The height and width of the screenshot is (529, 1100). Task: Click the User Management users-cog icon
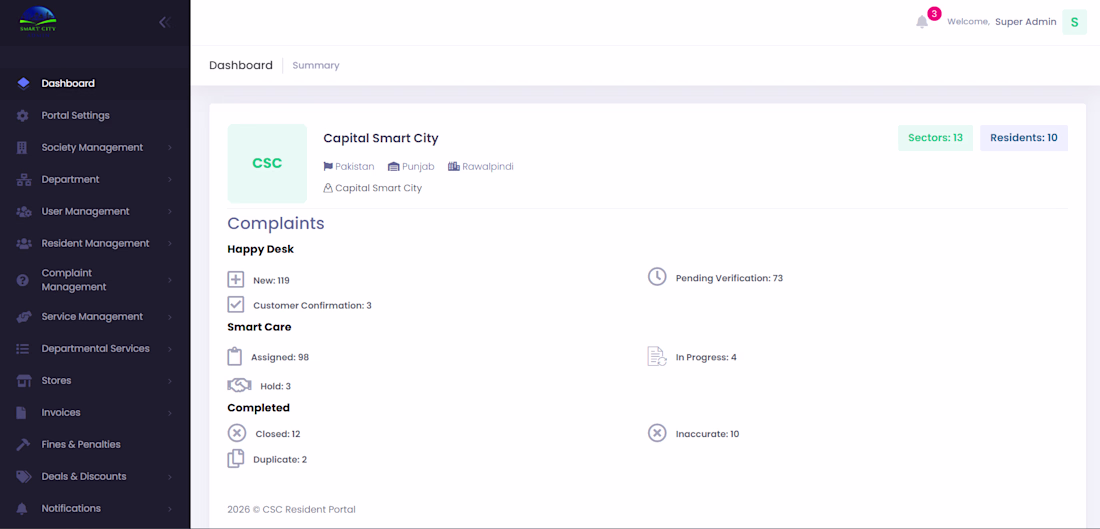[x=24, y=211]
